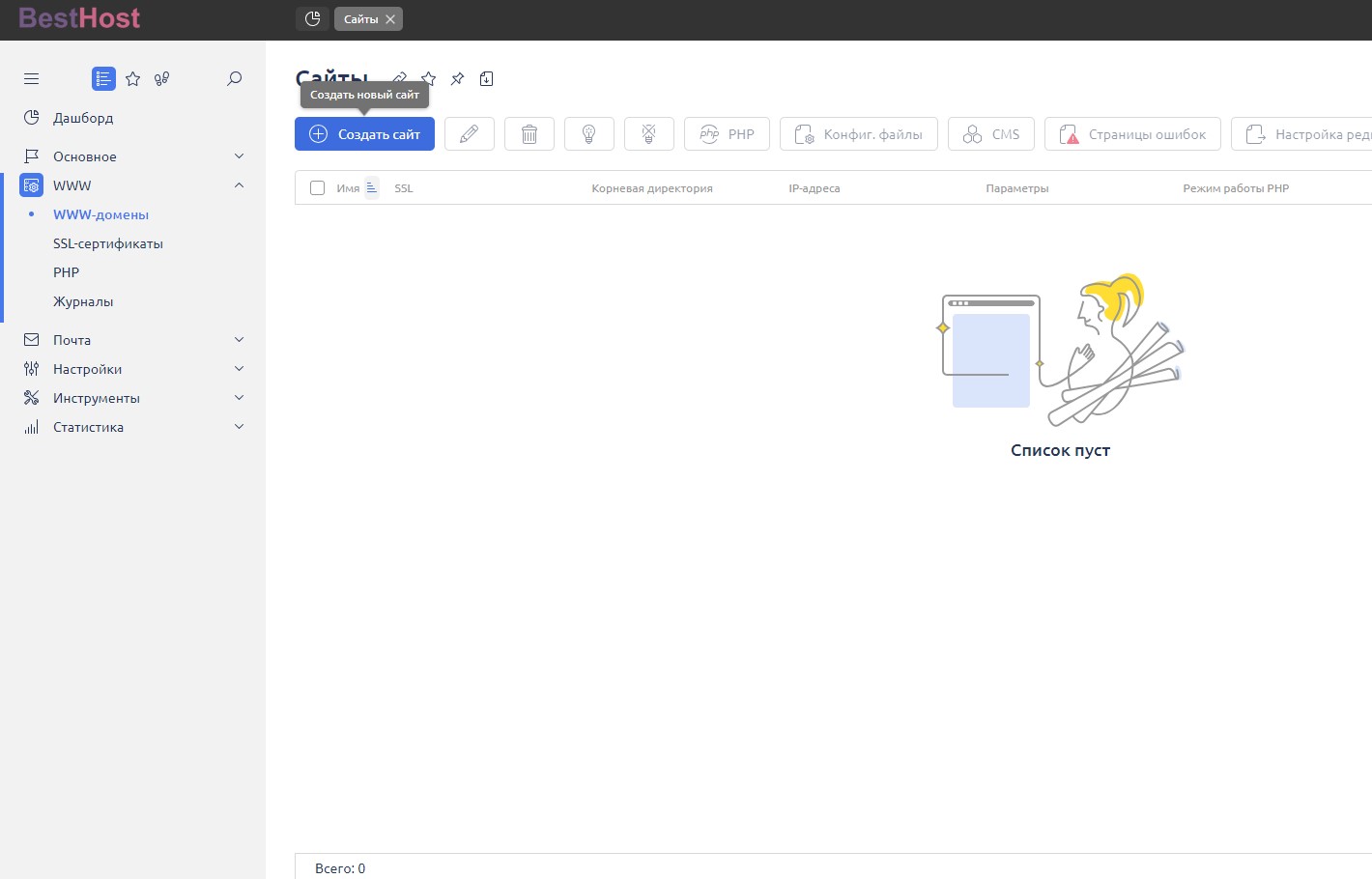Viewport: 1372px width, 879px height.
Task: Close the Сайты tab
Action: click(390, 19)
